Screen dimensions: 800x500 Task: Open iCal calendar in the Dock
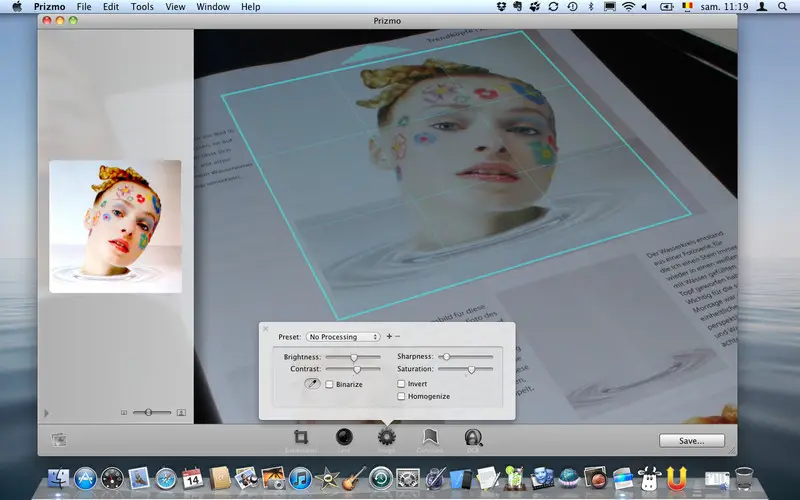192,479
